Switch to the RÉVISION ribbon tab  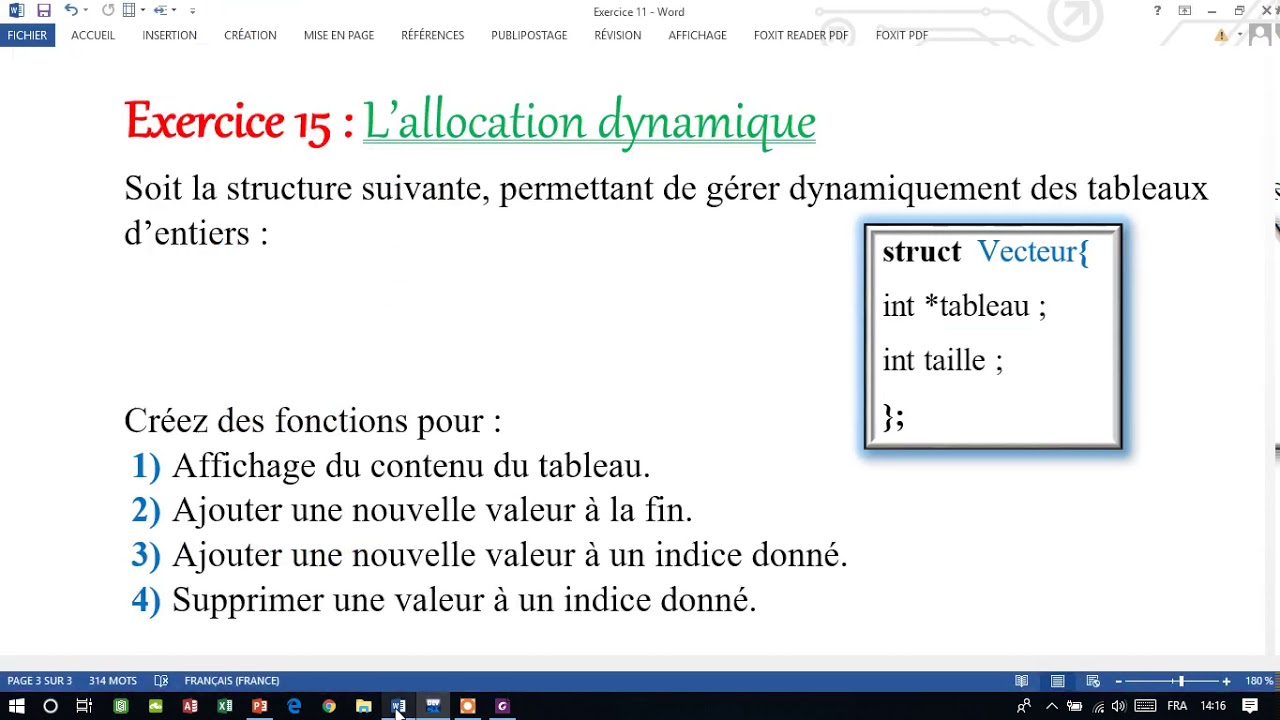(618, 35)
